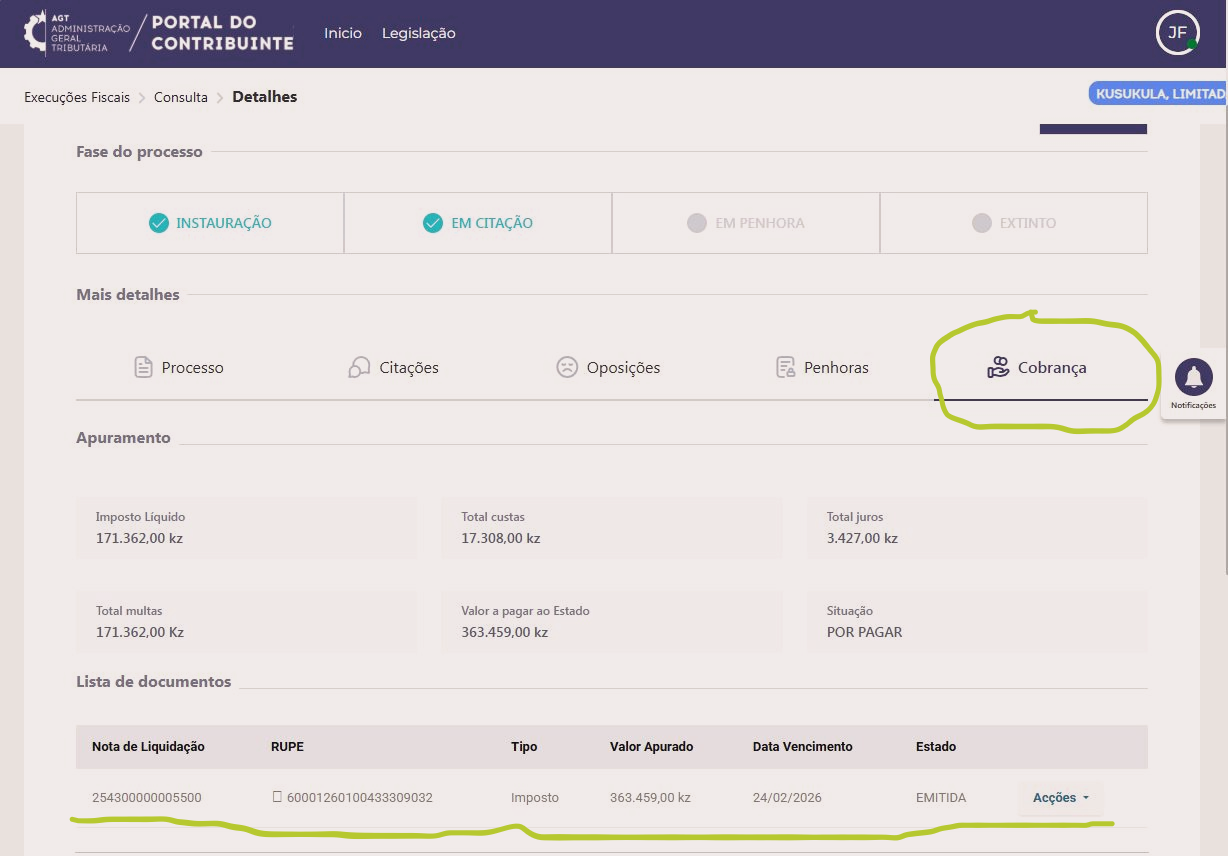
Task: Click the KUSUKULA, LIMITADA company badge
Action: click(1159, 93)
